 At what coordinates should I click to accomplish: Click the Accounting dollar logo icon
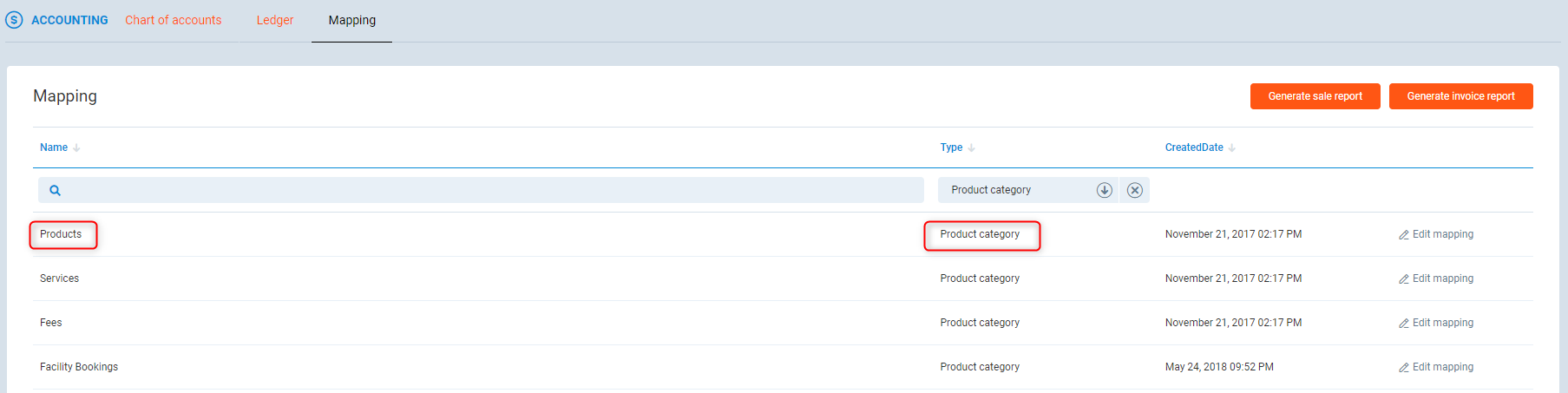click(14, 20)
